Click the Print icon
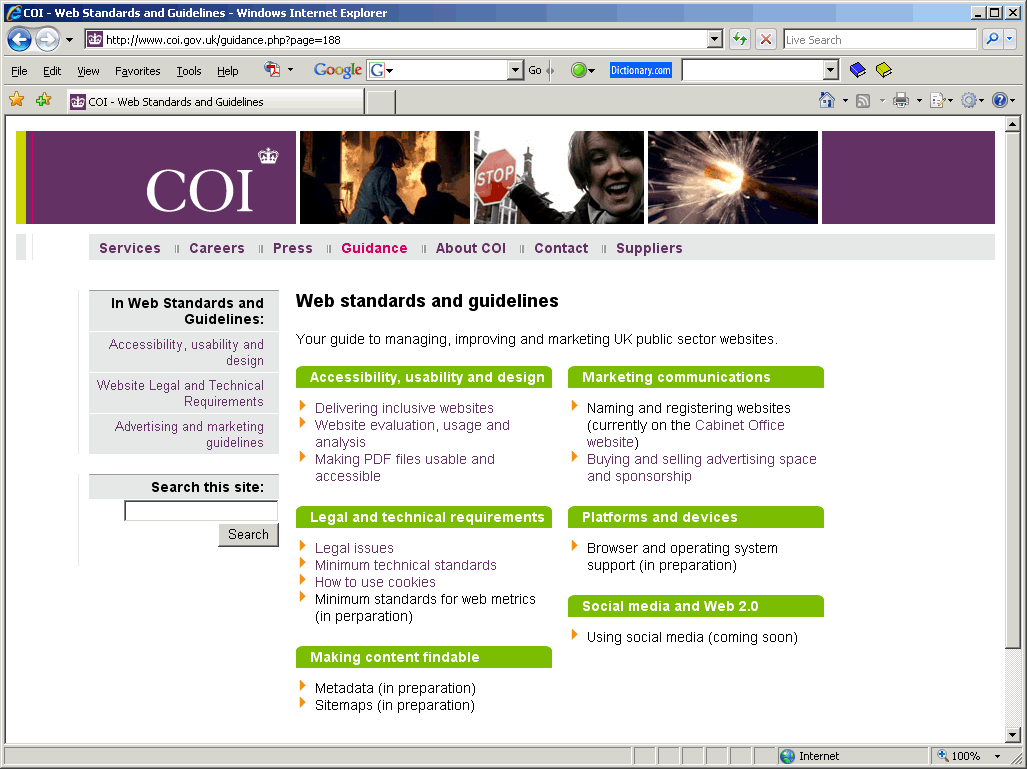 901,100
